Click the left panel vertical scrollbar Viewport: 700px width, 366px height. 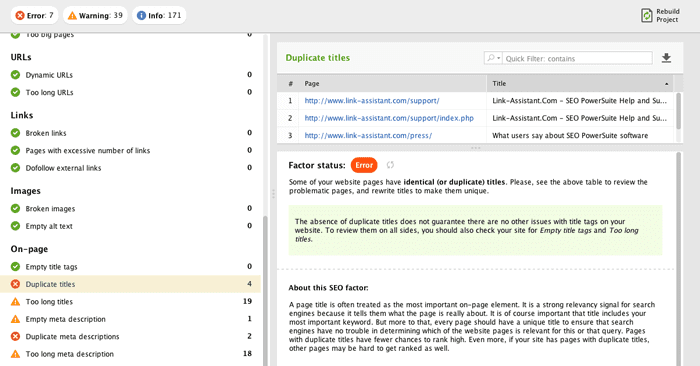pos(265,290)
